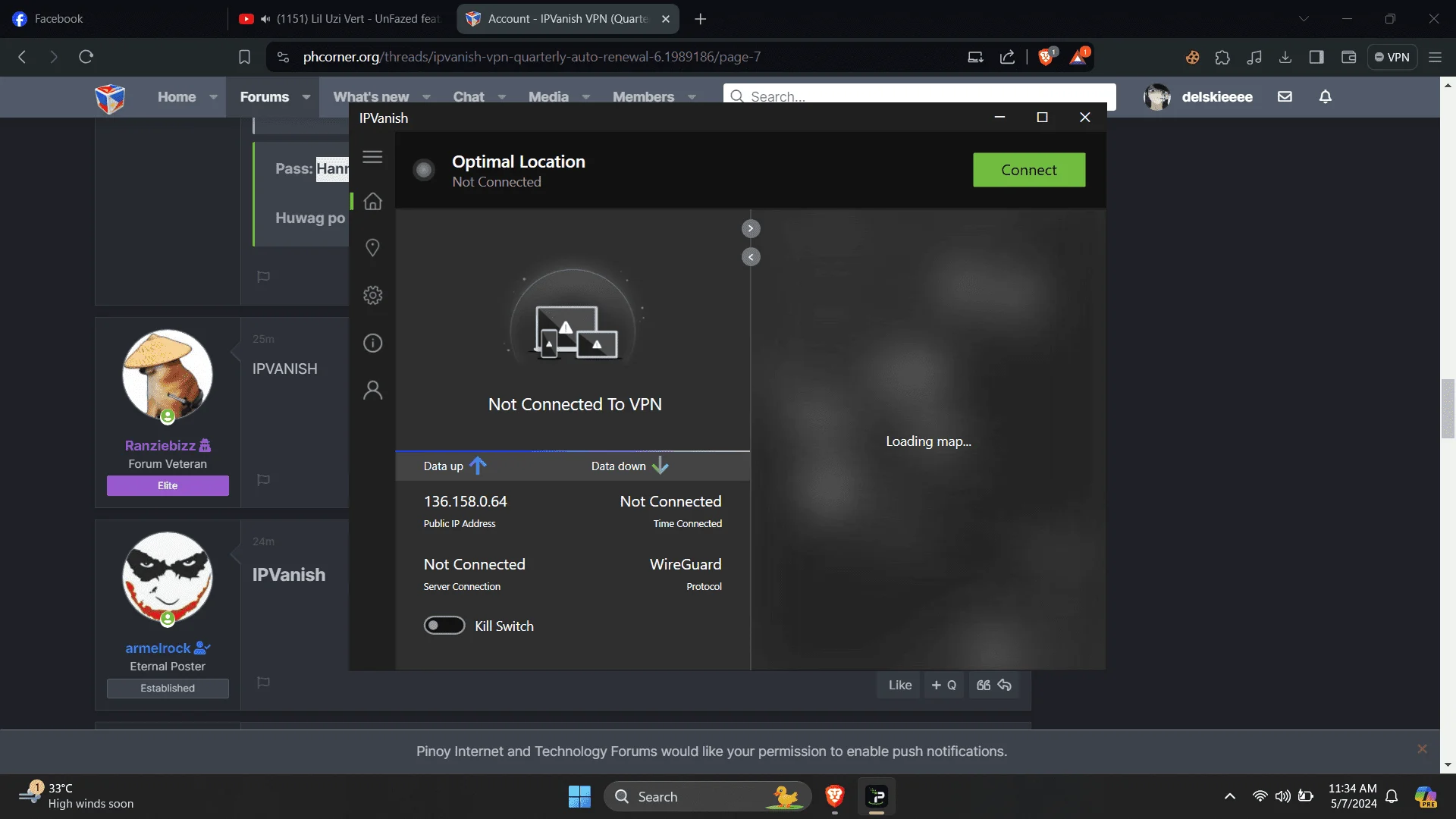Toggle the Kill Switch
The height and width of the screenshot is (819, 1456).
point(444,626)
